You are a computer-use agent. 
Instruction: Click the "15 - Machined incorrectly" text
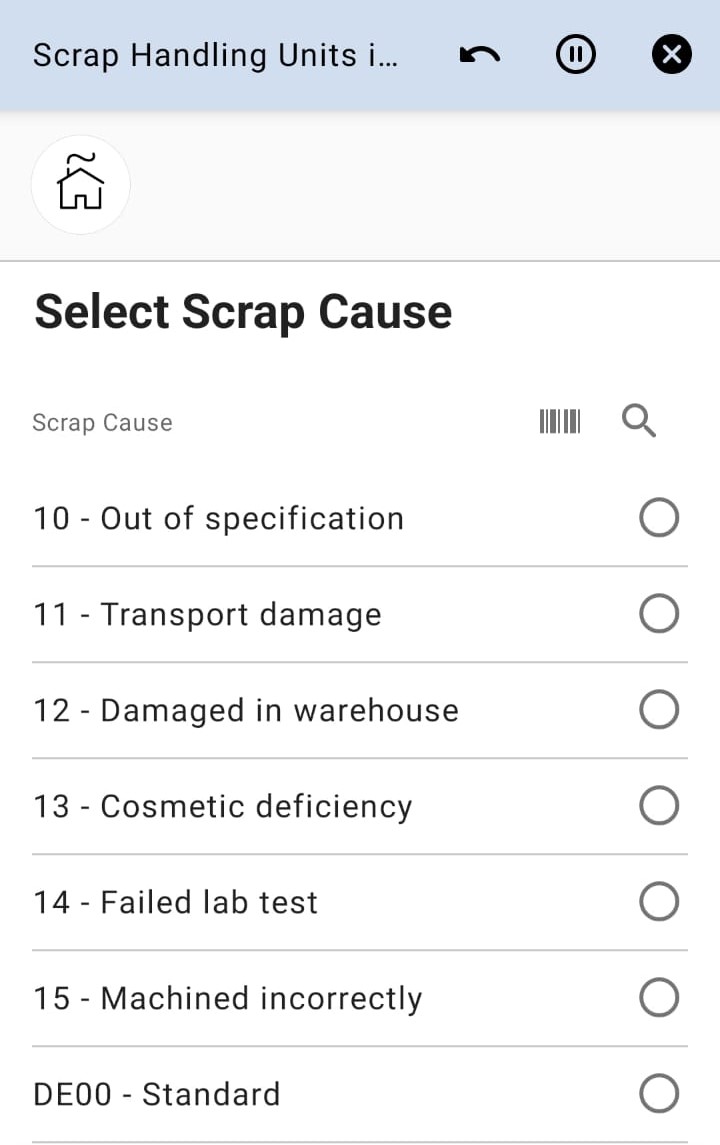coord(227,998)
